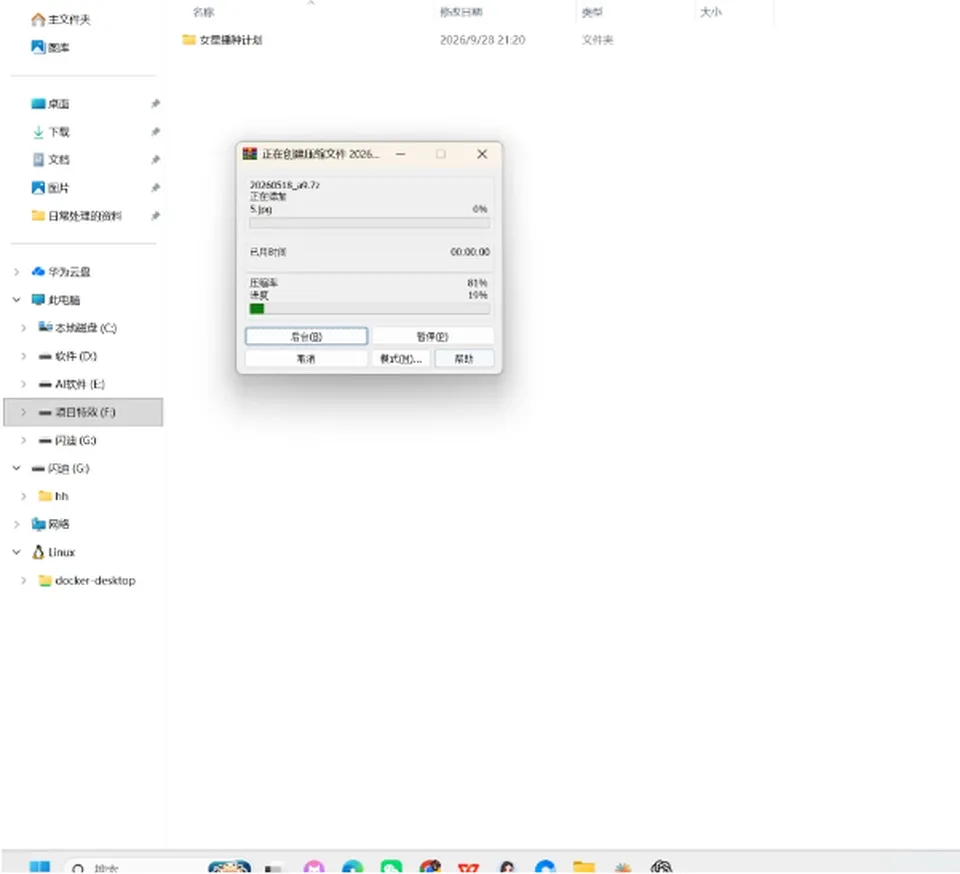The image size is (960, 874).
Task: Unpin 图片 using its pin icon
Action: click(156, 188)
